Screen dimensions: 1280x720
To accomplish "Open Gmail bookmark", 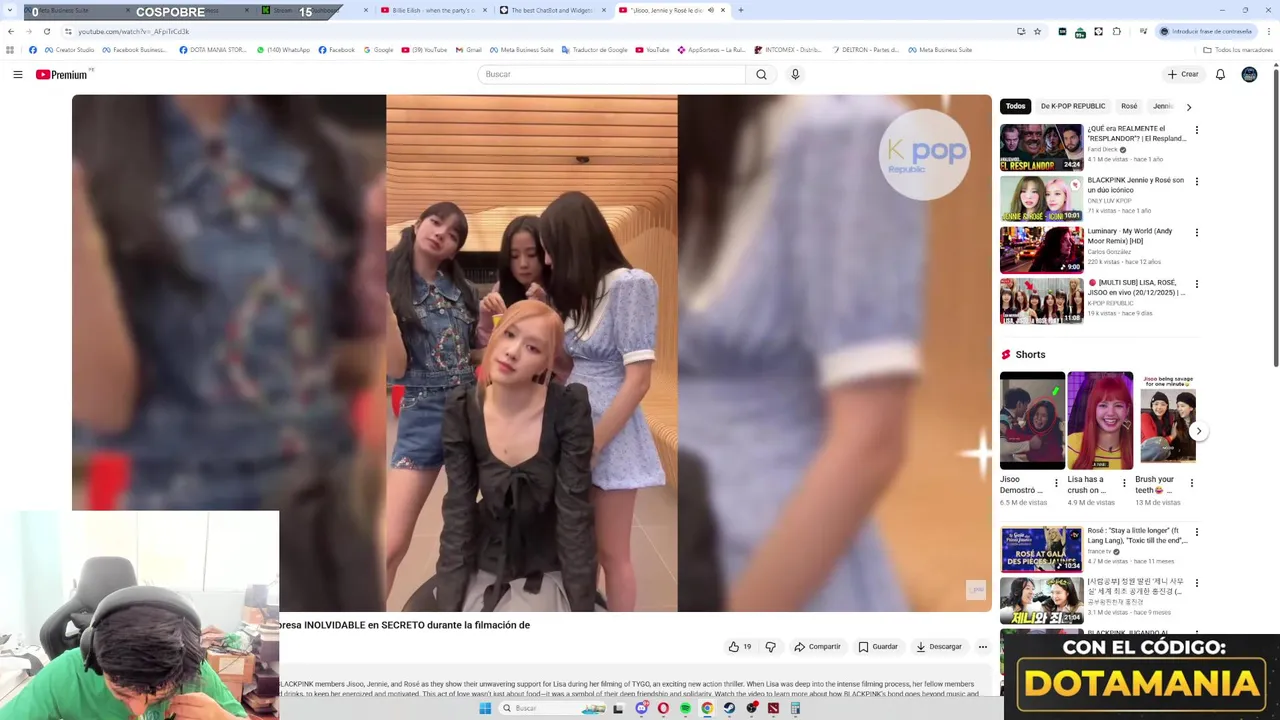I will coord(469,49).
